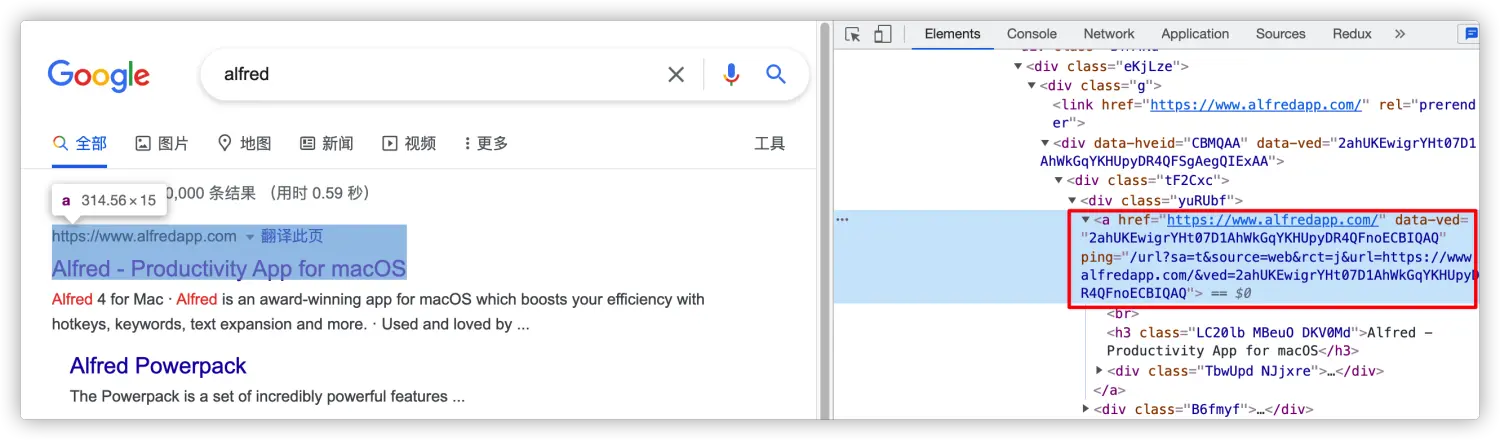Click the magnifier search button icon
This screenshot has width=1500, height=440.
click(776, 74)
